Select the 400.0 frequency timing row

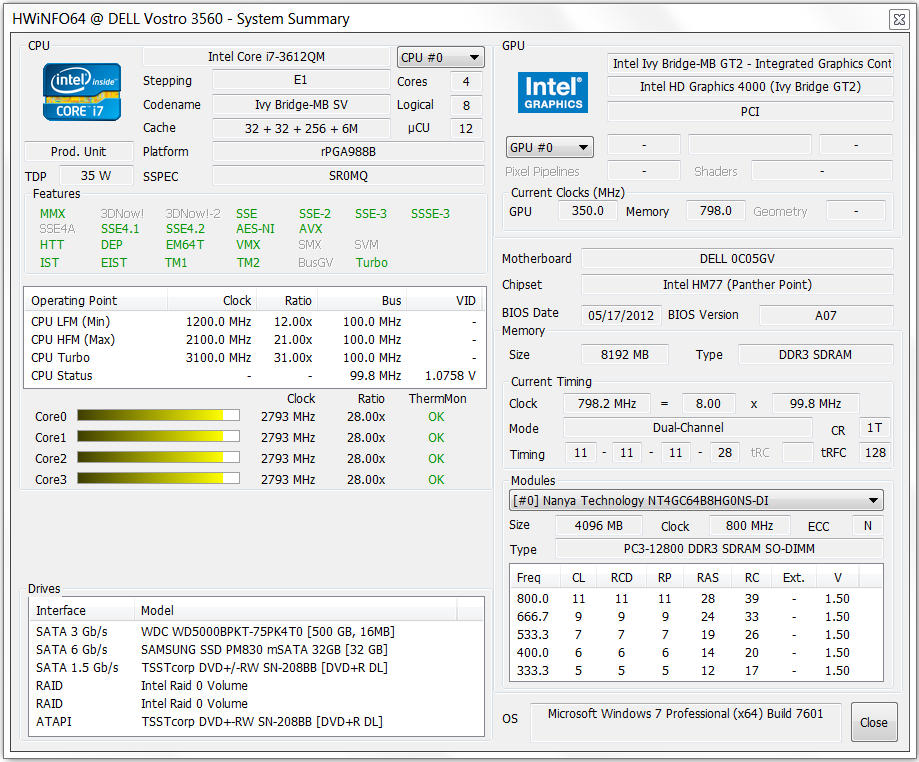point(696,652)
